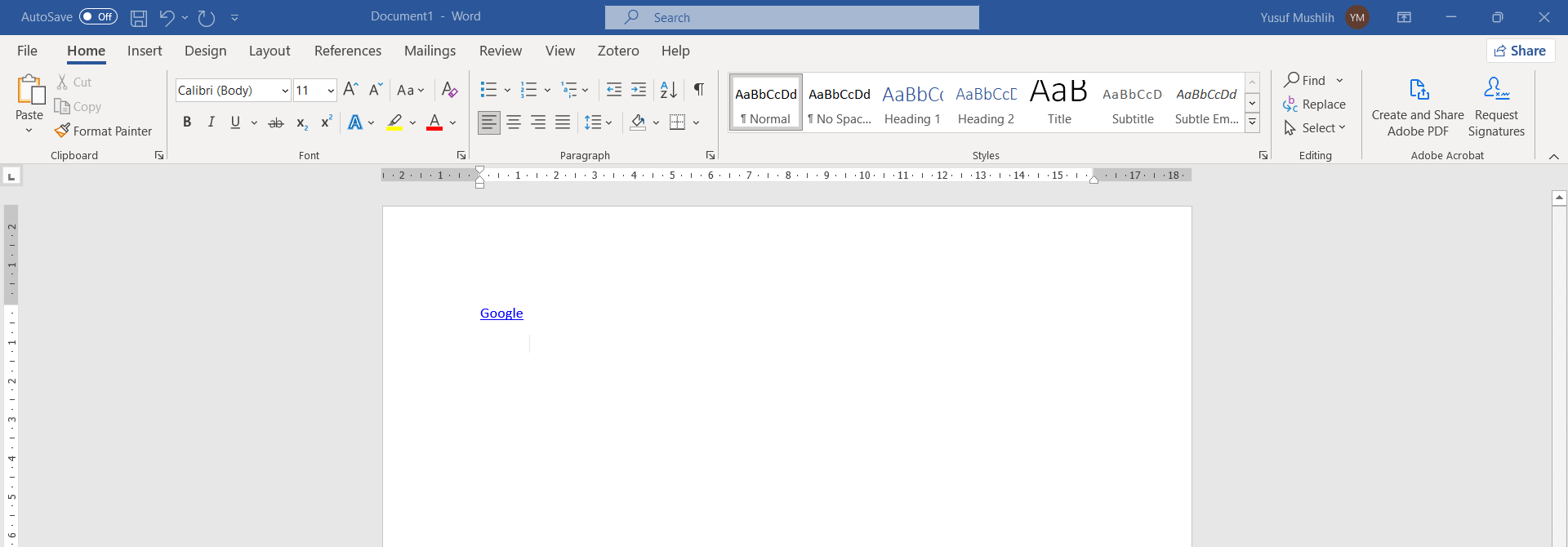Viewport: 1568px width, 547px height.
Task: Switch to the Design tab
Action: [205, 51]
